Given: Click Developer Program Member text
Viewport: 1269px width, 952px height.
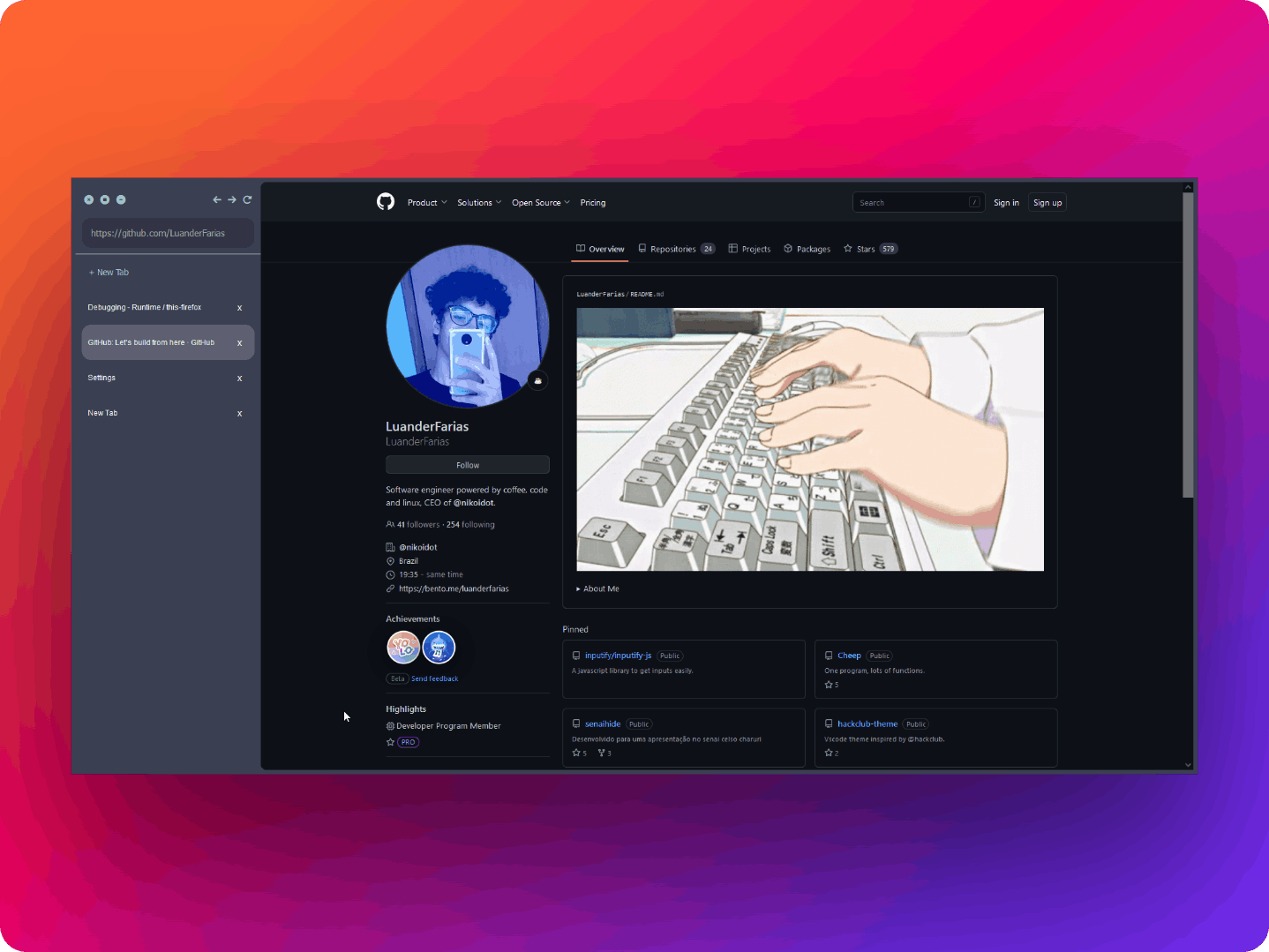Looking at the screenshot, I should click(448, 726).
